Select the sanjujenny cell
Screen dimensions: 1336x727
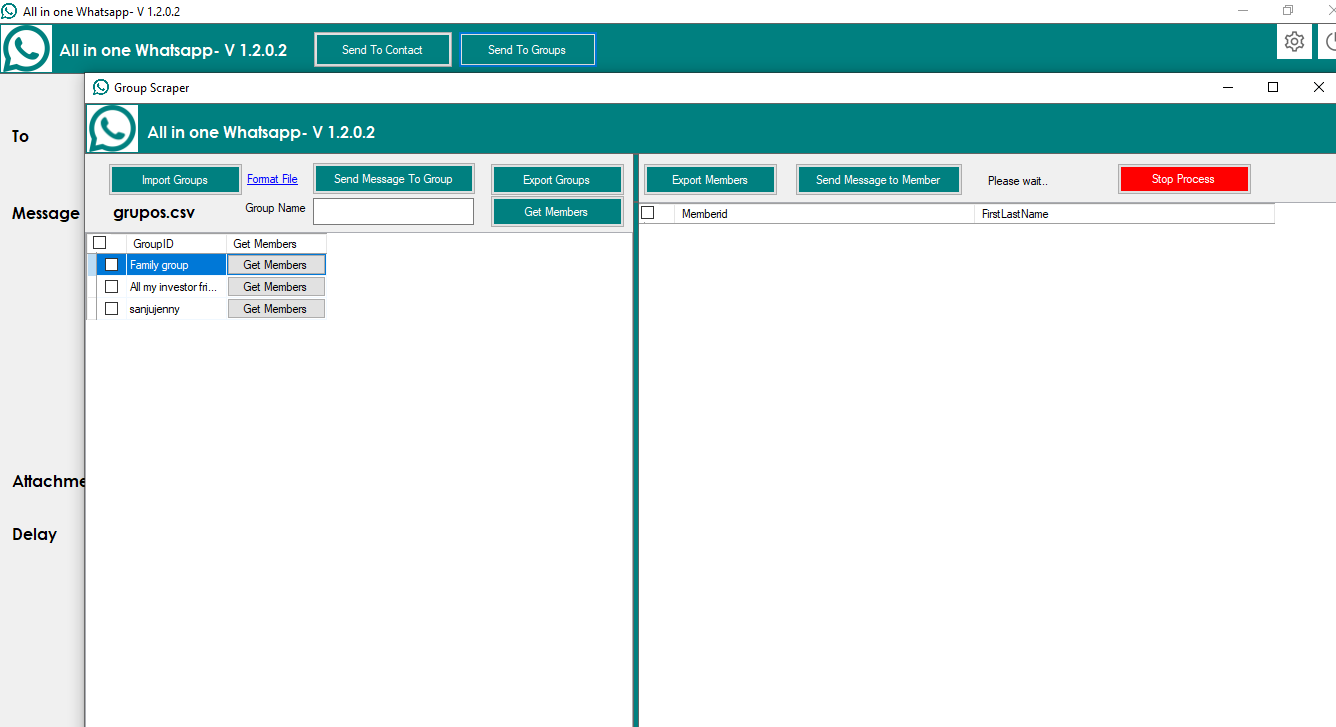(176, 309)
